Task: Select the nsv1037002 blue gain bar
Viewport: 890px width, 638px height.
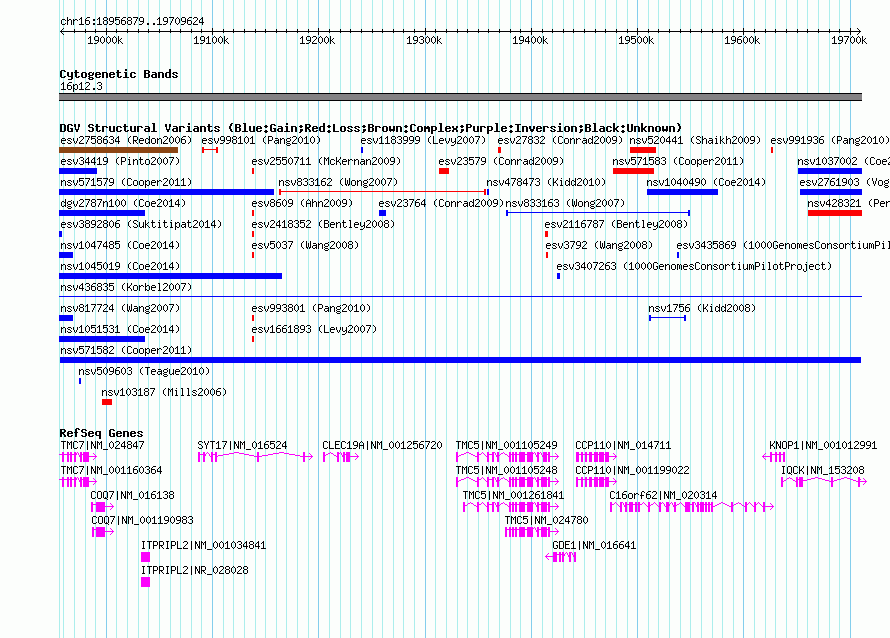Action: click(830, 171)
